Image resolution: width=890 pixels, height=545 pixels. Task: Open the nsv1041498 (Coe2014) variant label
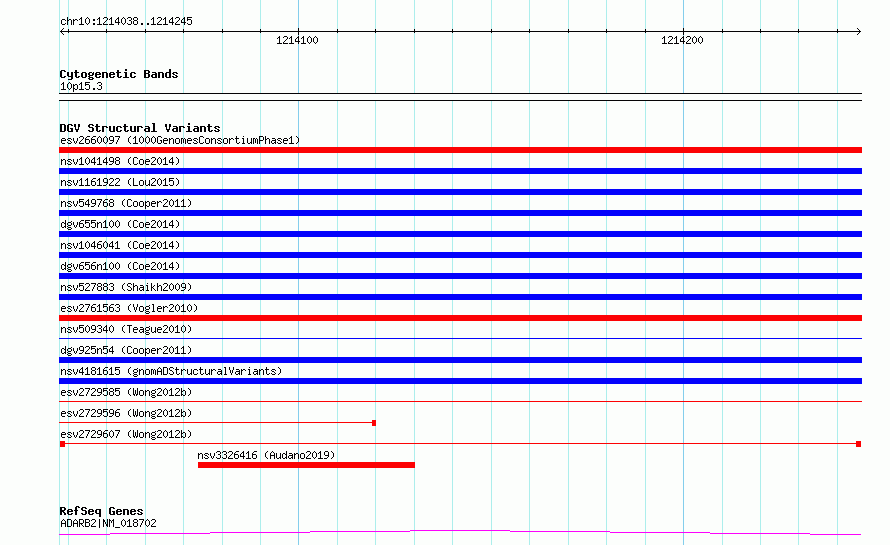(120, 161)
